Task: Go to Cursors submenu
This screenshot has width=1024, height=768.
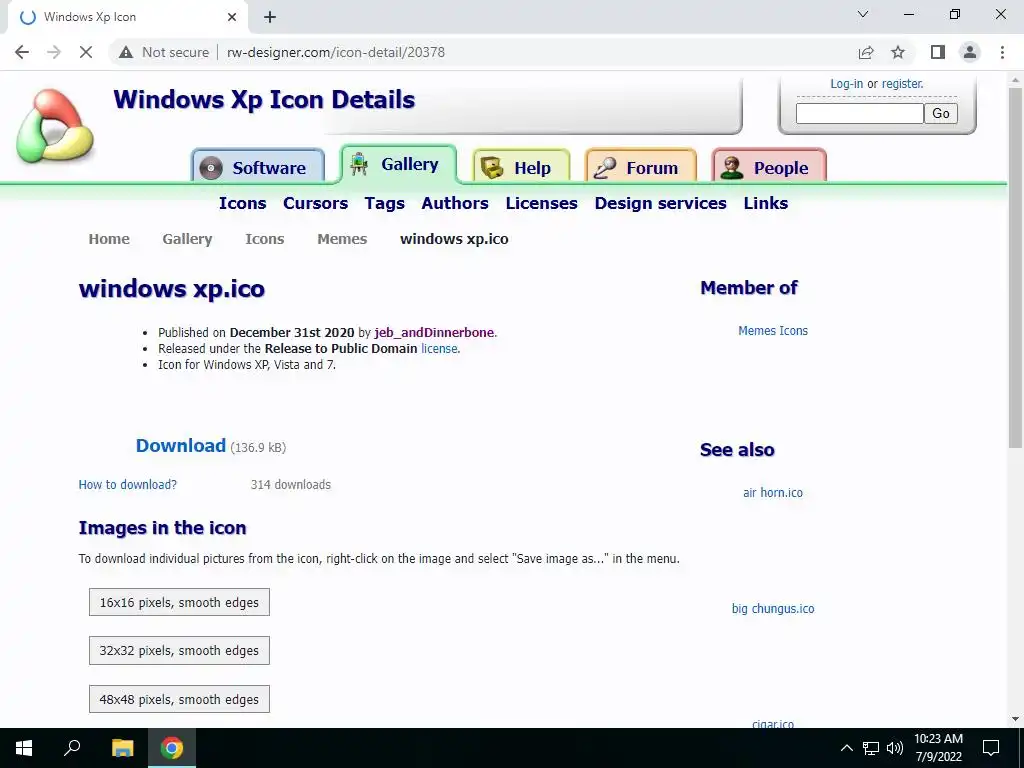Action: [x=315, y=203]
